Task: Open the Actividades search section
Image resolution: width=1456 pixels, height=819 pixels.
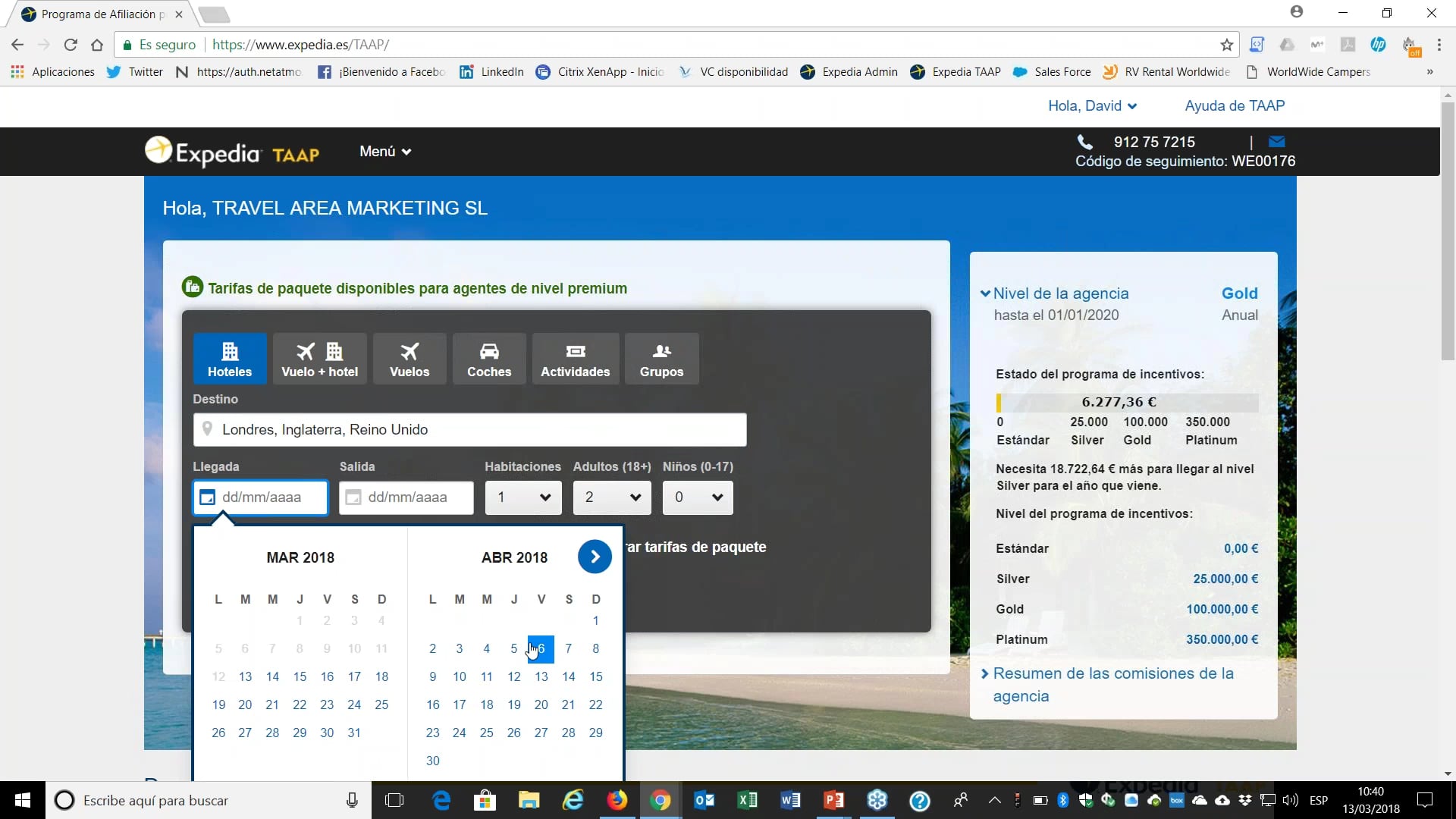Action: click(576, 358)
